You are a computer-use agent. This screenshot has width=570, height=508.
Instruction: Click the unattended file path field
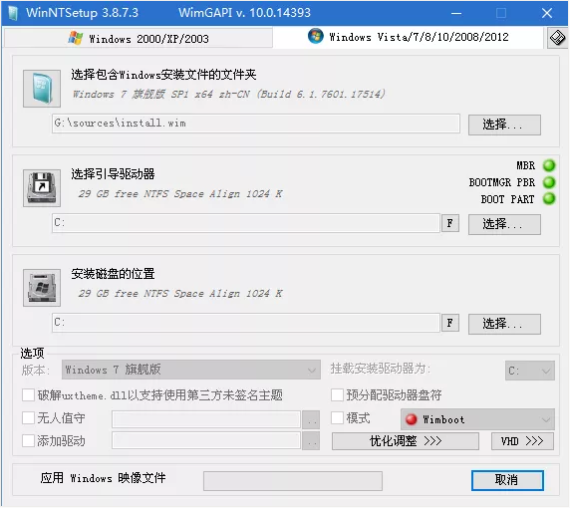pos(206,419)
